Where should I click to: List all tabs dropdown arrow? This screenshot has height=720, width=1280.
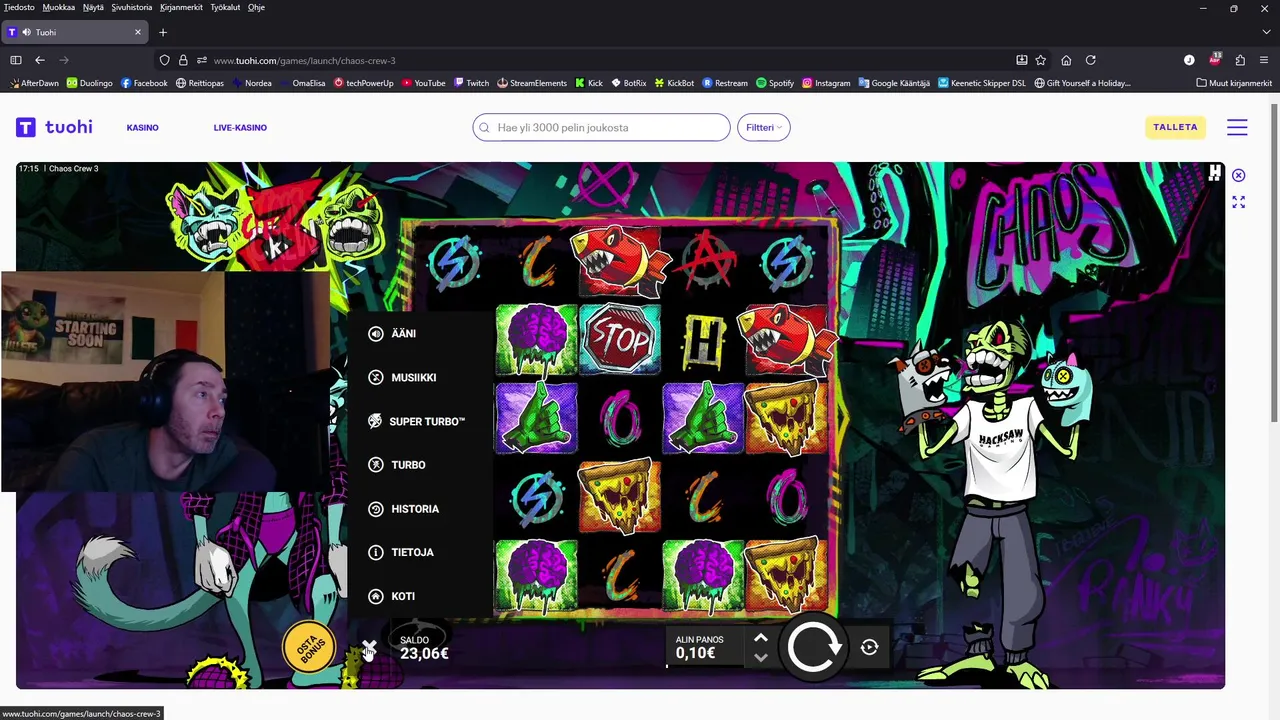pyautogui.click(x=1266, y=32)
